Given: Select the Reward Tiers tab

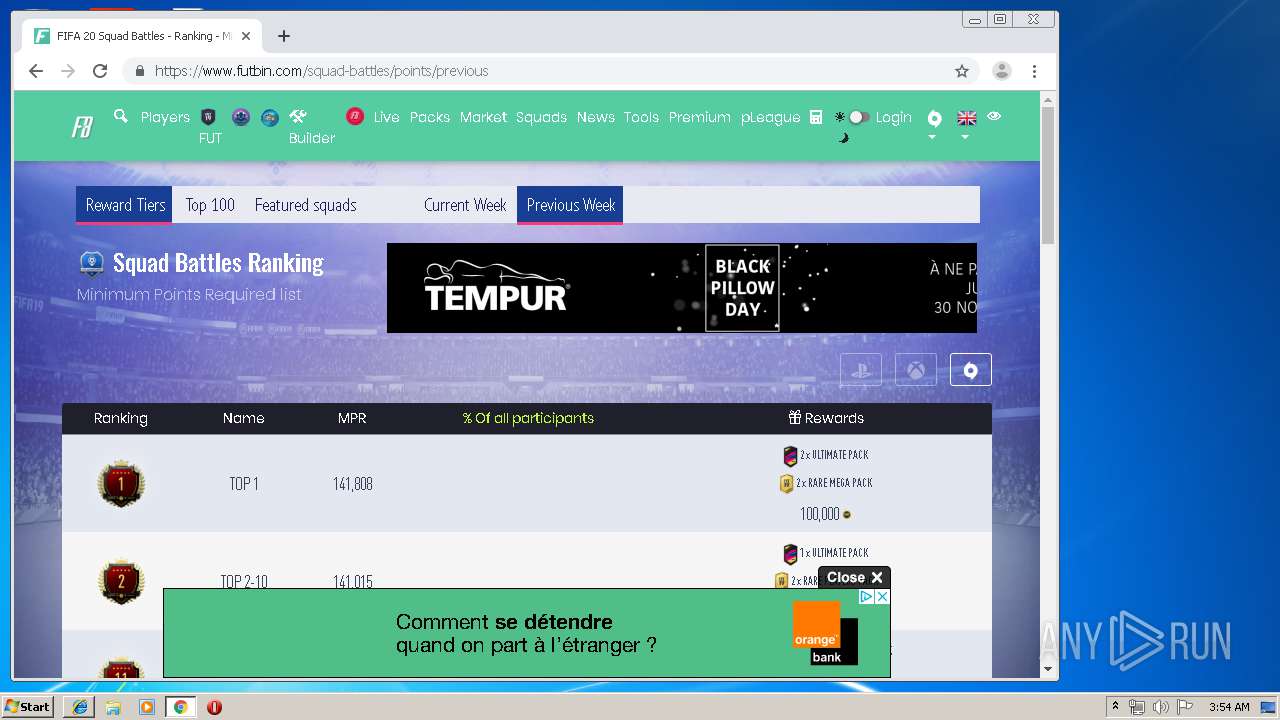Looking at the screenshot, I should point(125,205).
